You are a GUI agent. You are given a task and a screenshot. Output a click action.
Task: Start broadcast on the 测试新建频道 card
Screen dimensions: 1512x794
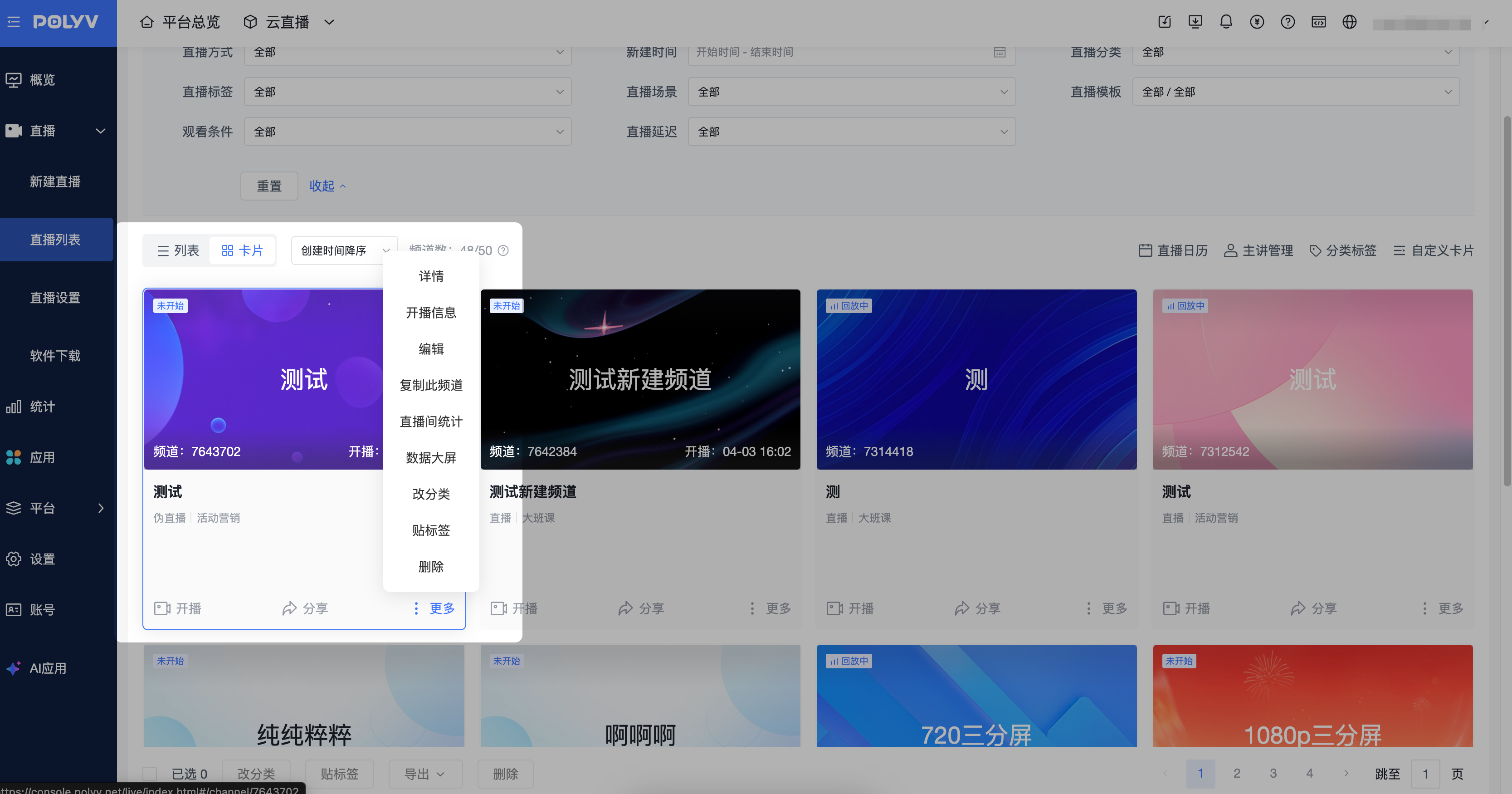point(514,608)
